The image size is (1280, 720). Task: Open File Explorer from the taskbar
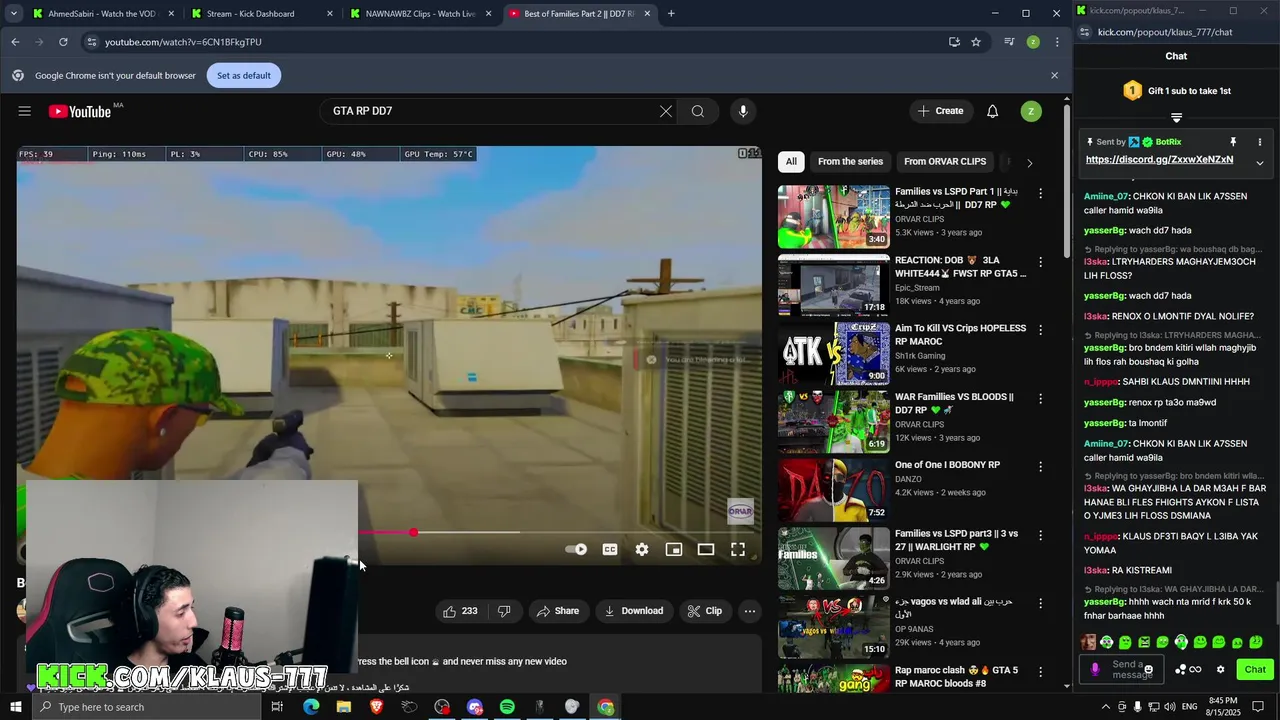[344, 707]
